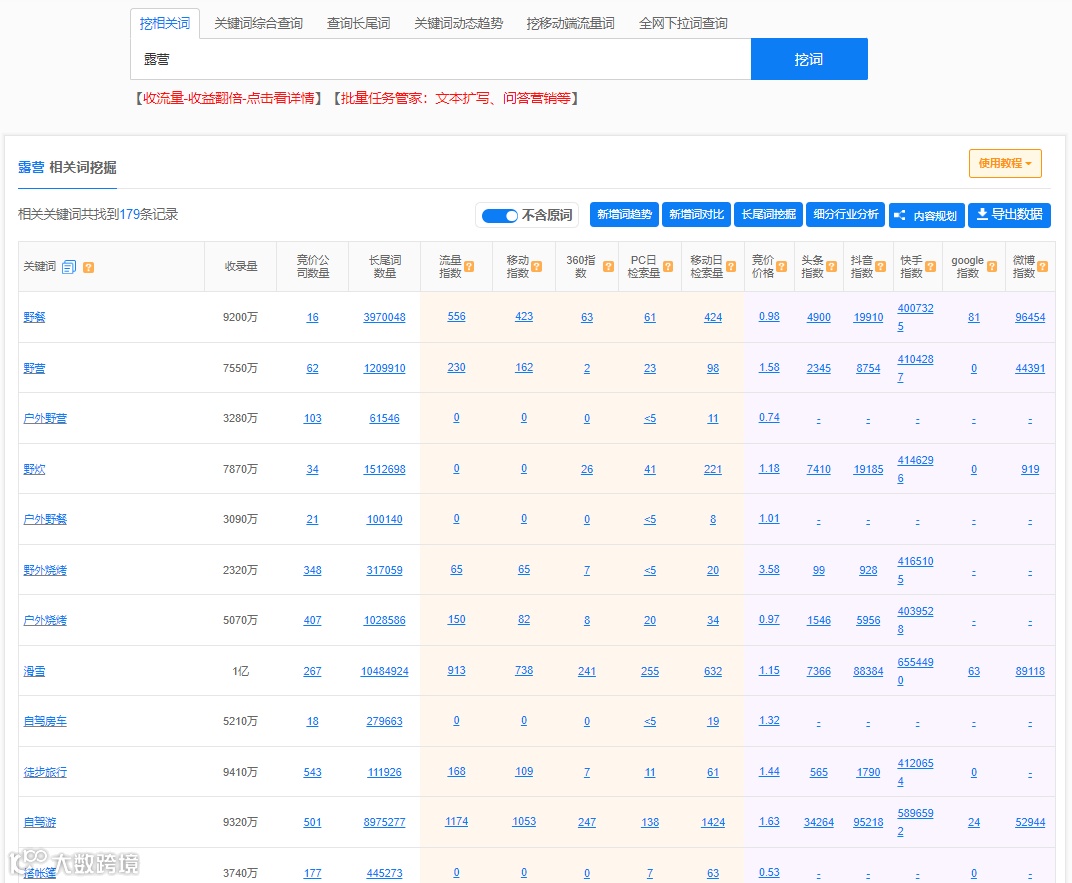The image size is (1072, 883).
Task: Open keyword link 野餐
Action: tap(34, 317)
